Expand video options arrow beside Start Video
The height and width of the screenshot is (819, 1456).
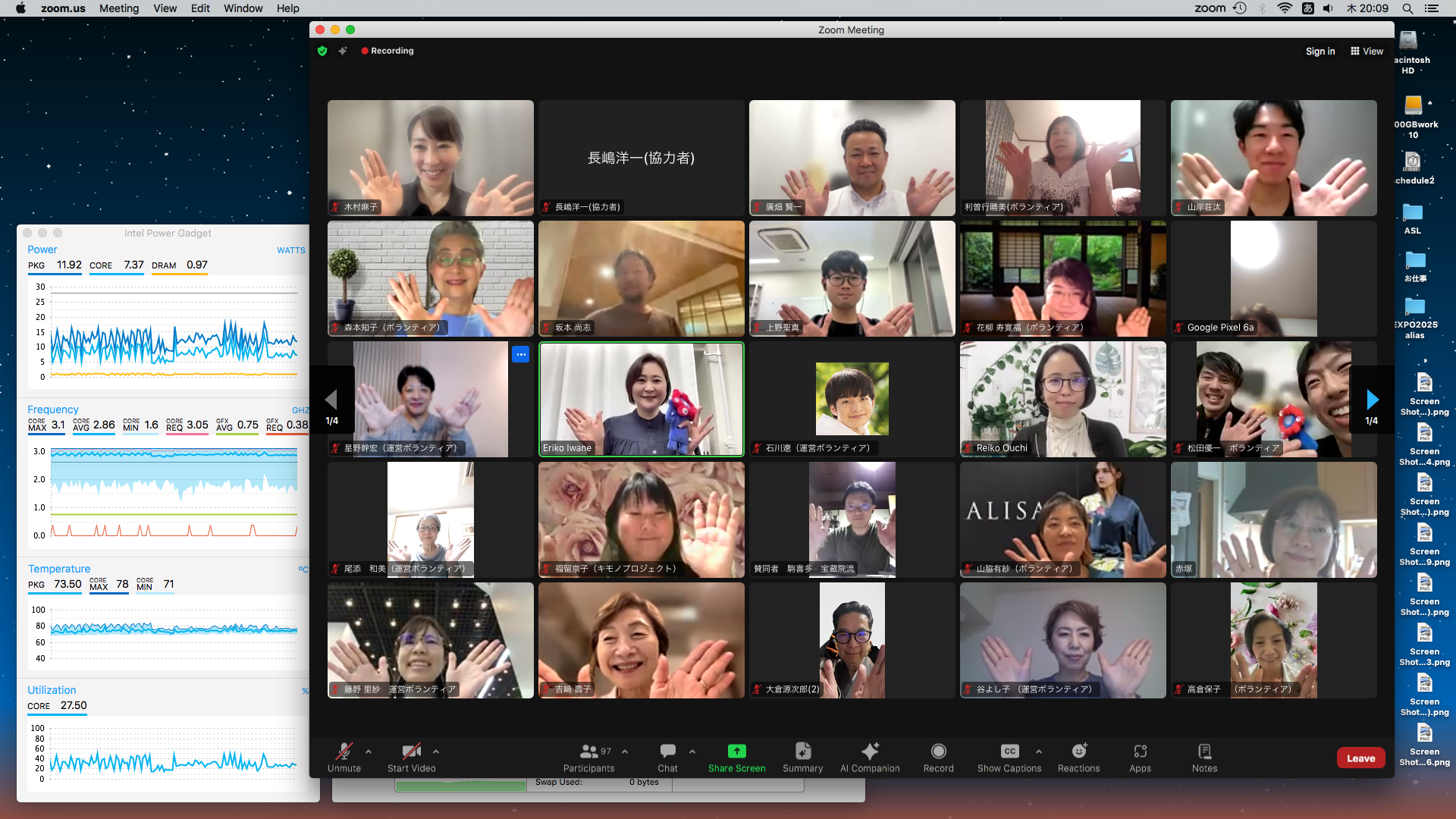436,752
